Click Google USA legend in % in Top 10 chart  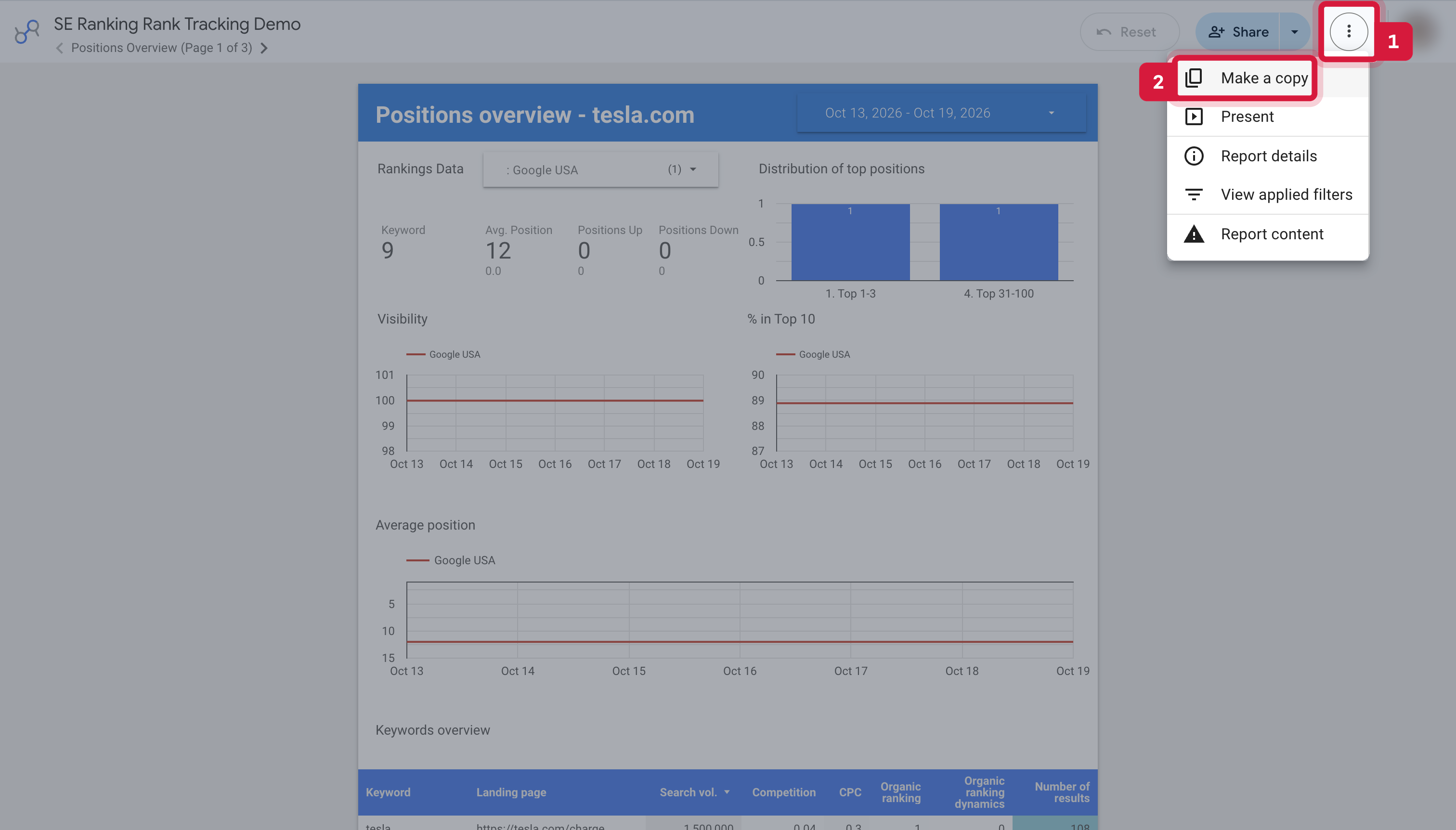click(812, 354)
